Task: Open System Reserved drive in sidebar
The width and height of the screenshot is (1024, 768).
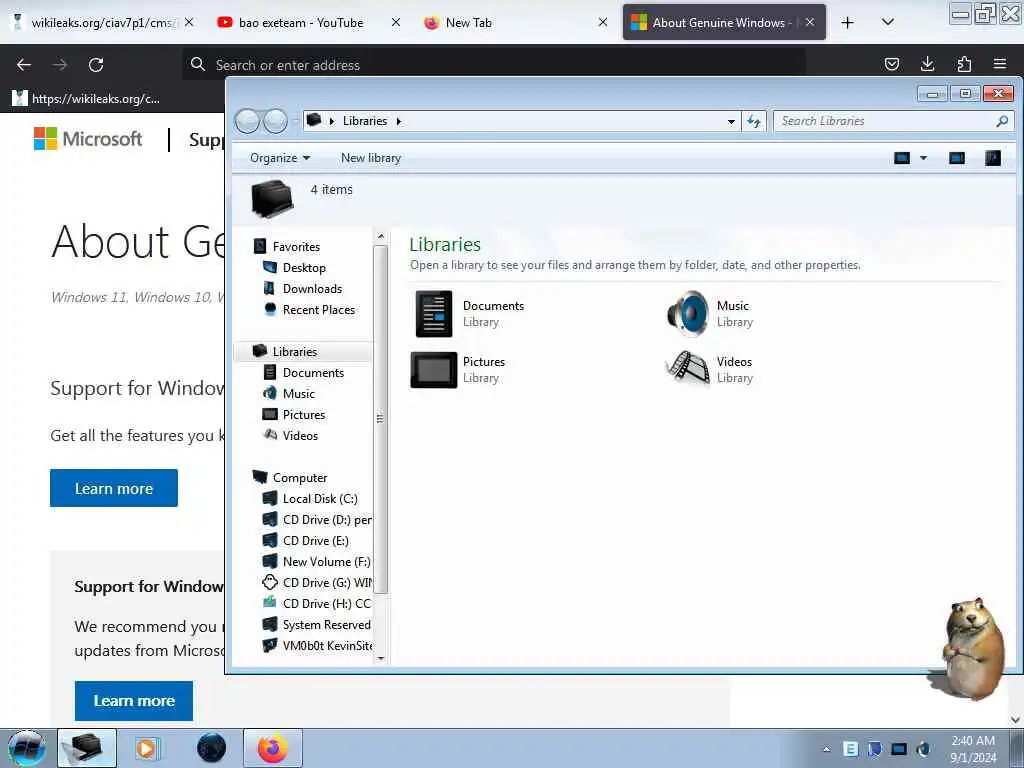Action: coord(327,624)
